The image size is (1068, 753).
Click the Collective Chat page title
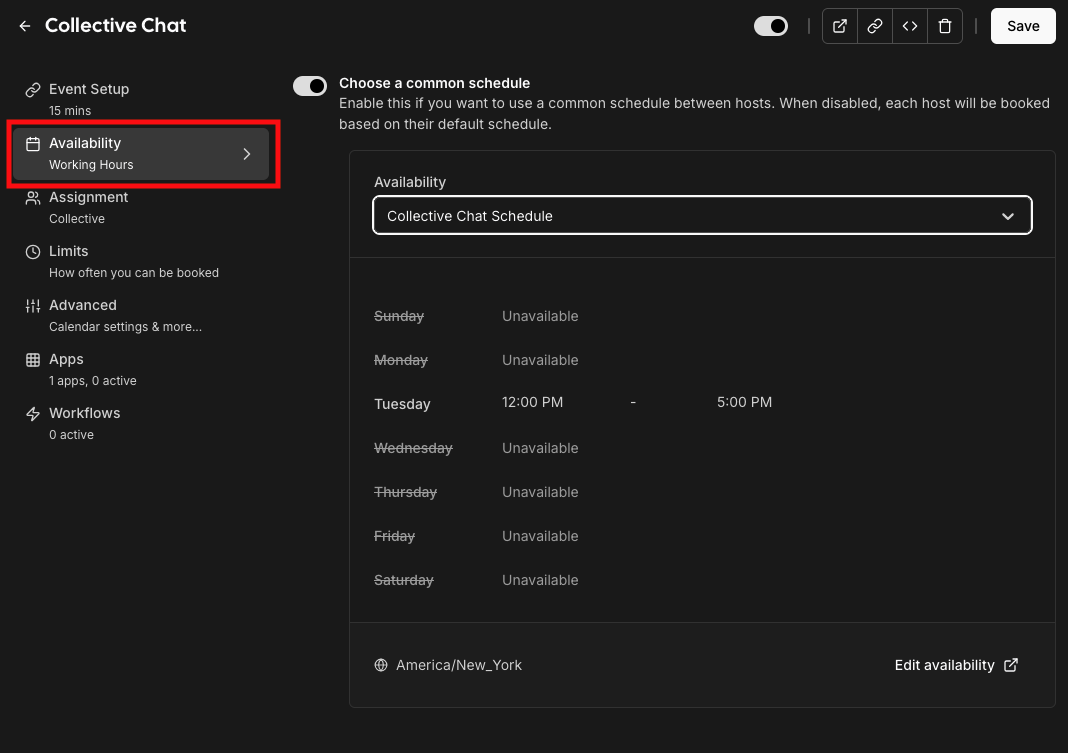tap(115, 25)
